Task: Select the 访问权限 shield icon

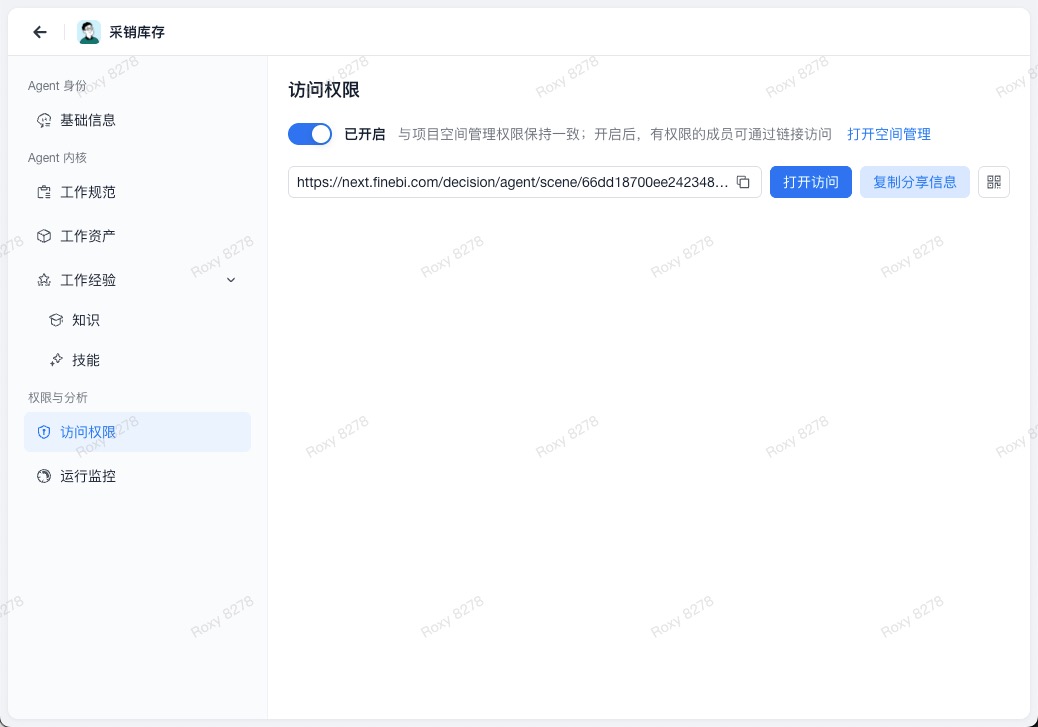Action: click(x=44, y=432)
